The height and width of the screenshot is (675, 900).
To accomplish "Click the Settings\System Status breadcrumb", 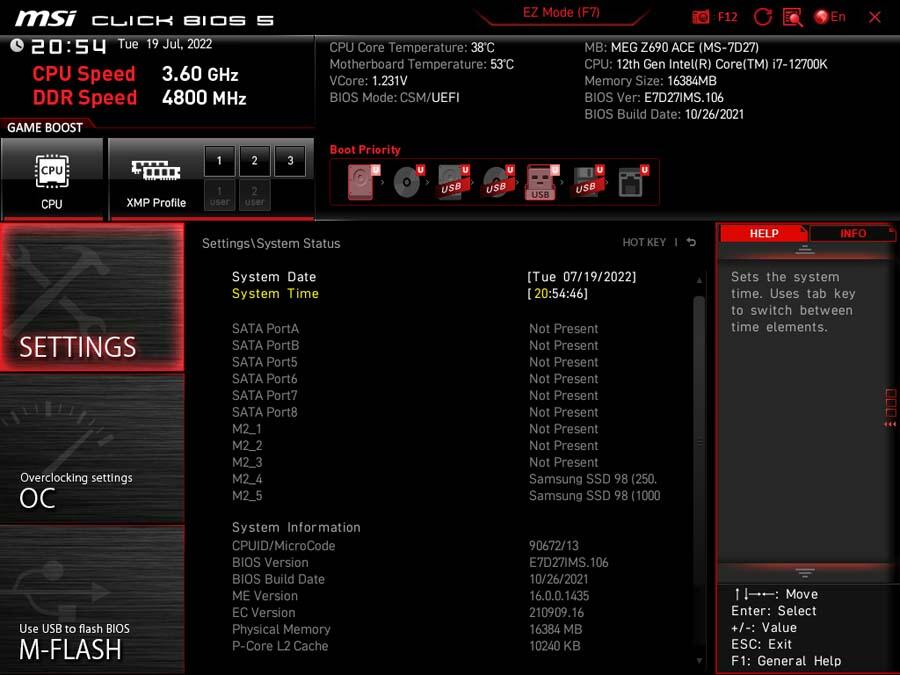I will pyautogui.click(x=271, y=243).
